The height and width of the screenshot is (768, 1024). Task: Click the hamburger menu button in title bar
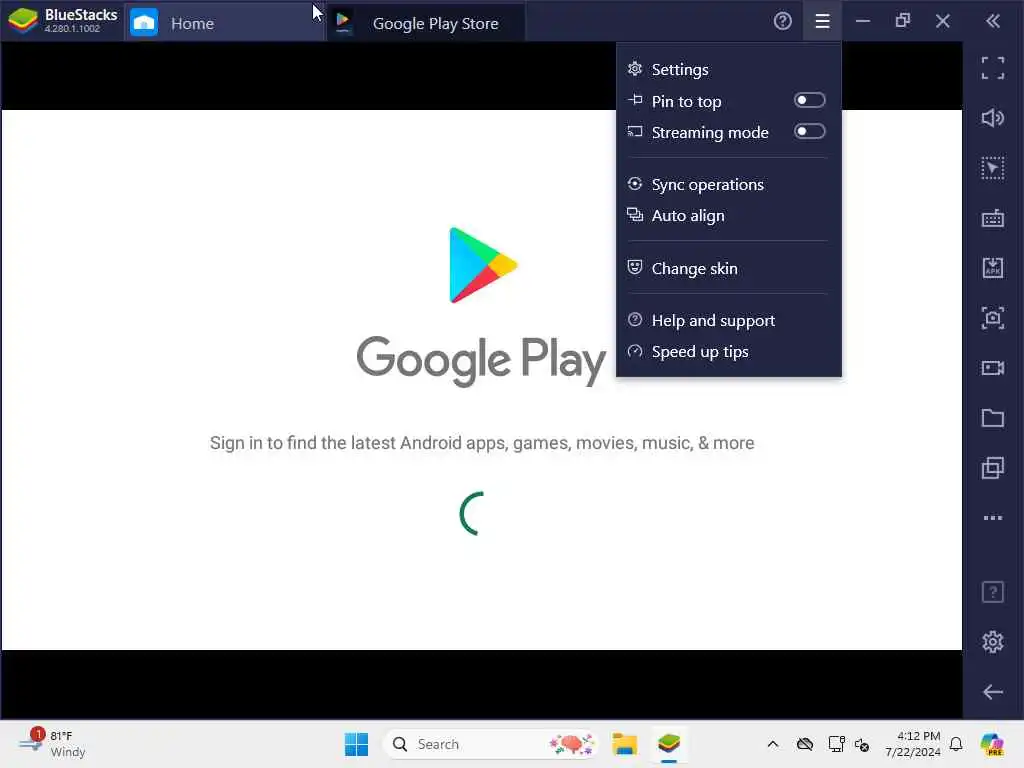[822, 22]
